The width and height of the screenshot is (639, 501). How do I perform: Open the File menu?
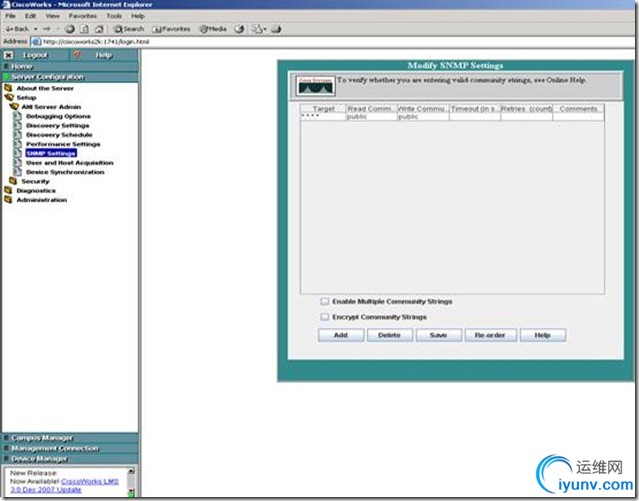pos(10,16)
